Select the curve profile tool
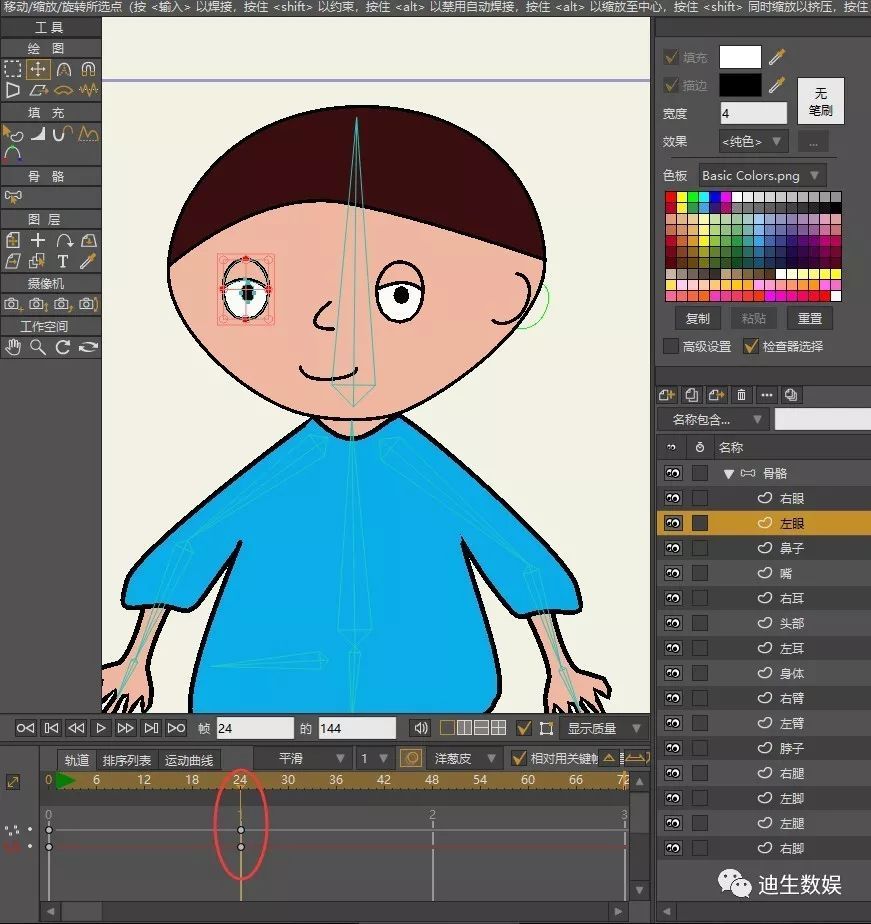This screenshot has height=924, width=871. (x=88, y=134)
